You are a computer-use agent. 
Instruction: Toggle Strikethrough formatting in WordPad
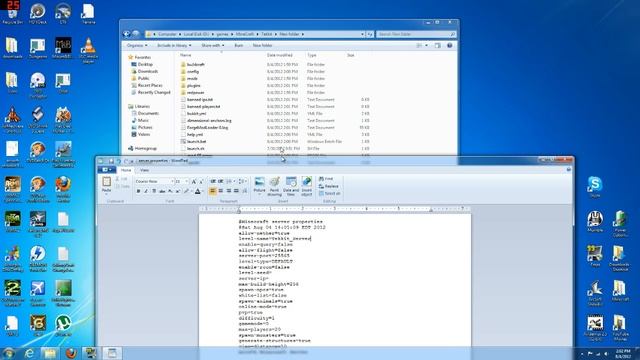tap(162, 191)
